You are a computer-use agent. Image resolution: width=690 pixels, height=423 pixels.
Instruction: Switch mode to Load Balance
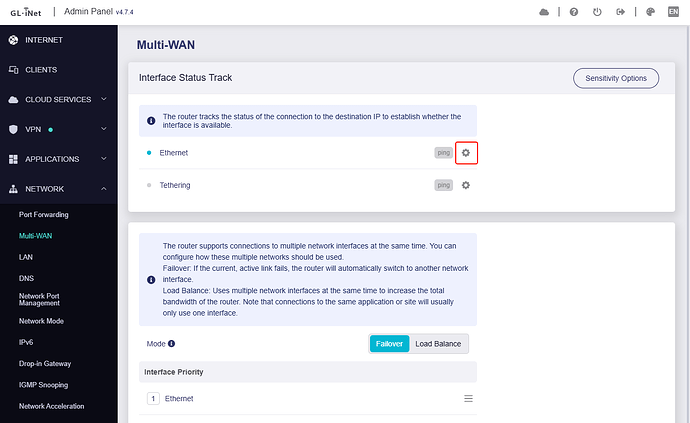tap(438, 344)
